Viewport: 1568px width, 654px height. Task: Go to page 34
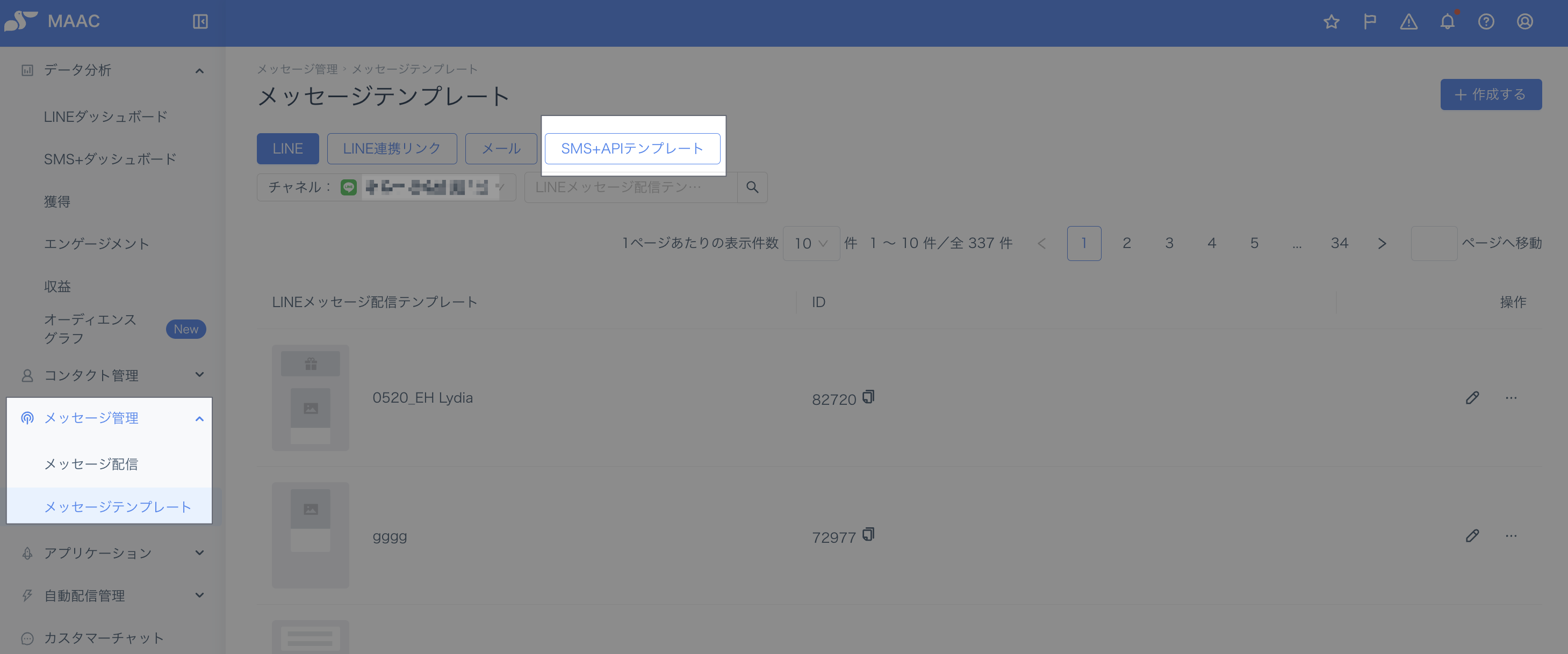[1339, 243]
